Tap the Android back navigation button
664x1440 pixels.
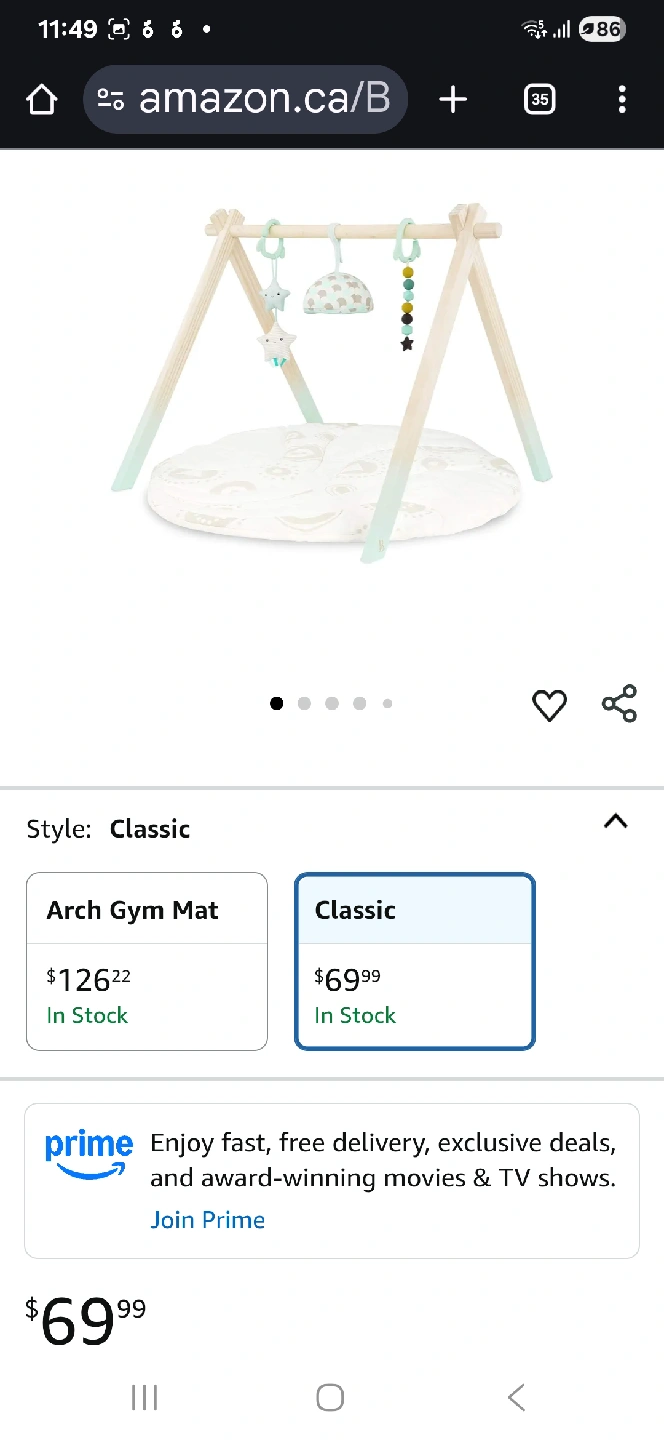pyautogui.click(x=516, y=1397)
